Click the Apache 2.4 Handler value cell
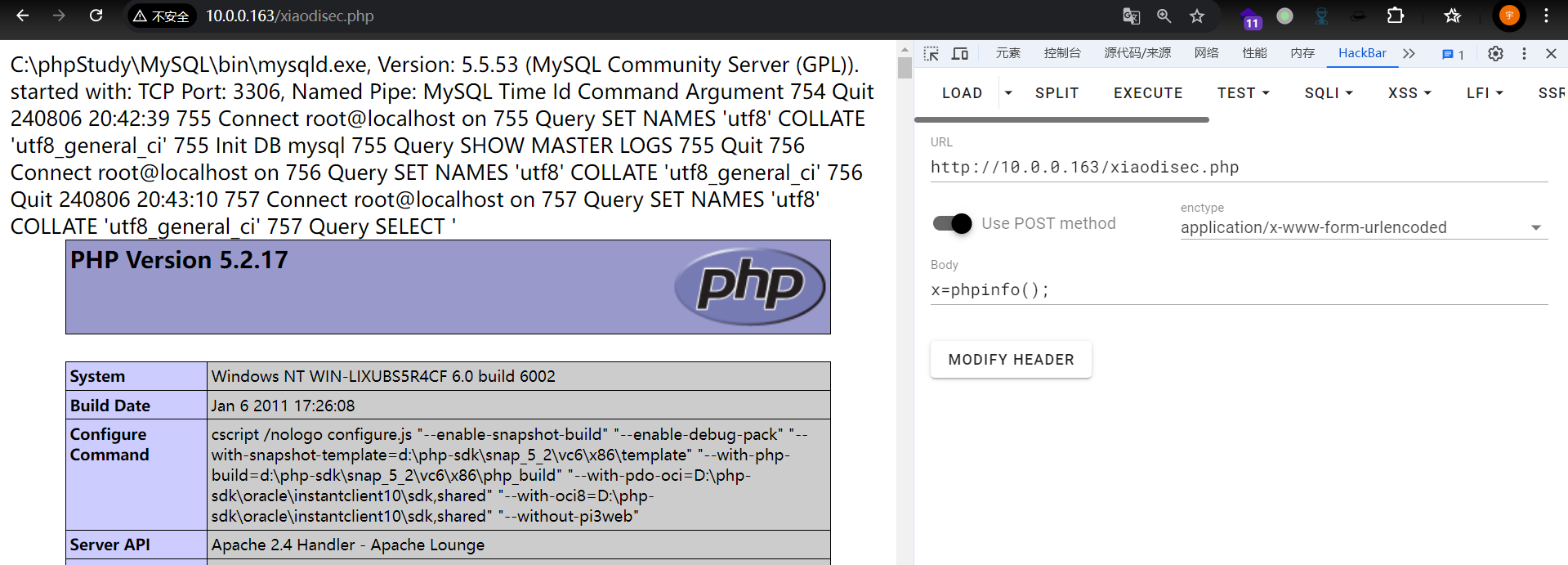Viewport: 1568px width, 565px height. pyautogui.click(x=519, y=545)
